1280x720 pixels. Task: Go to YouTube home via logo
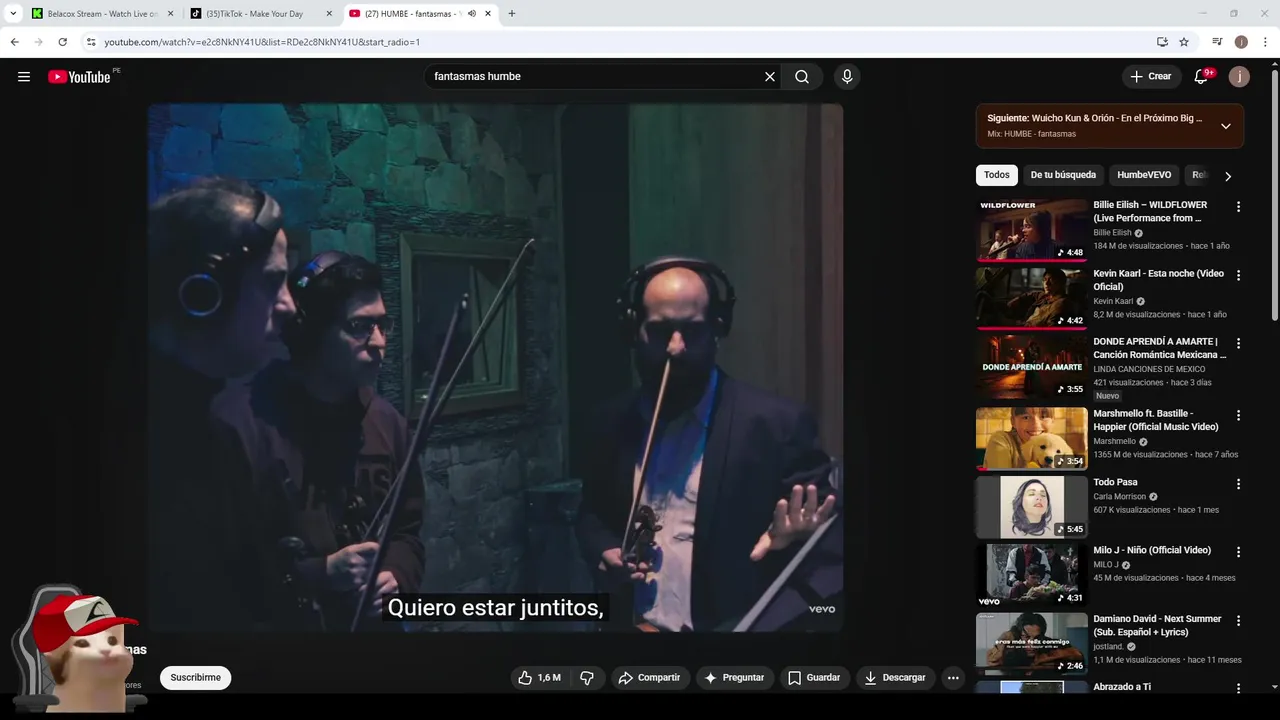point(79,77)
